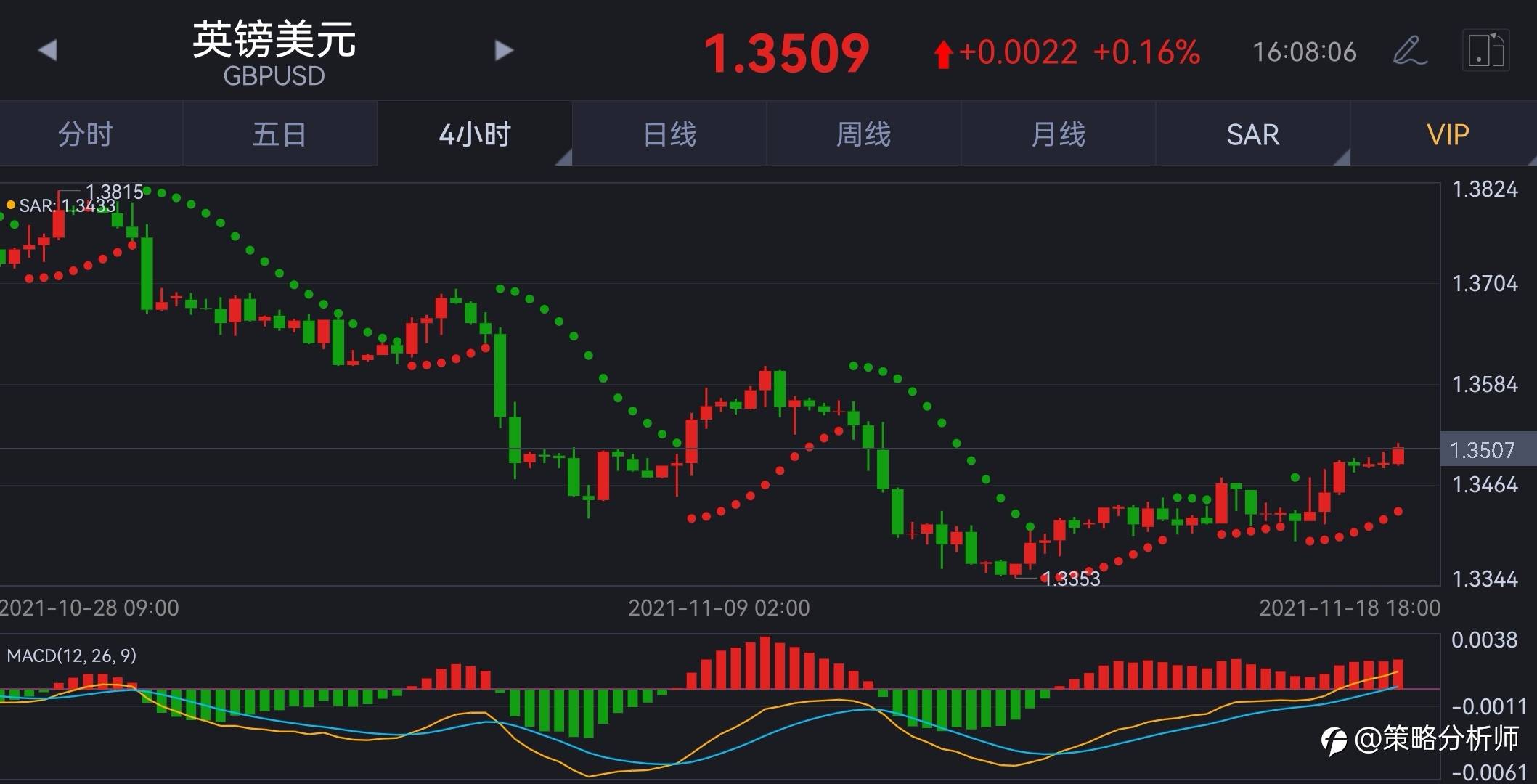Click the +0.0022 change value
1537x784 pixels.
pyautogui.click(x=1018, y=52)
